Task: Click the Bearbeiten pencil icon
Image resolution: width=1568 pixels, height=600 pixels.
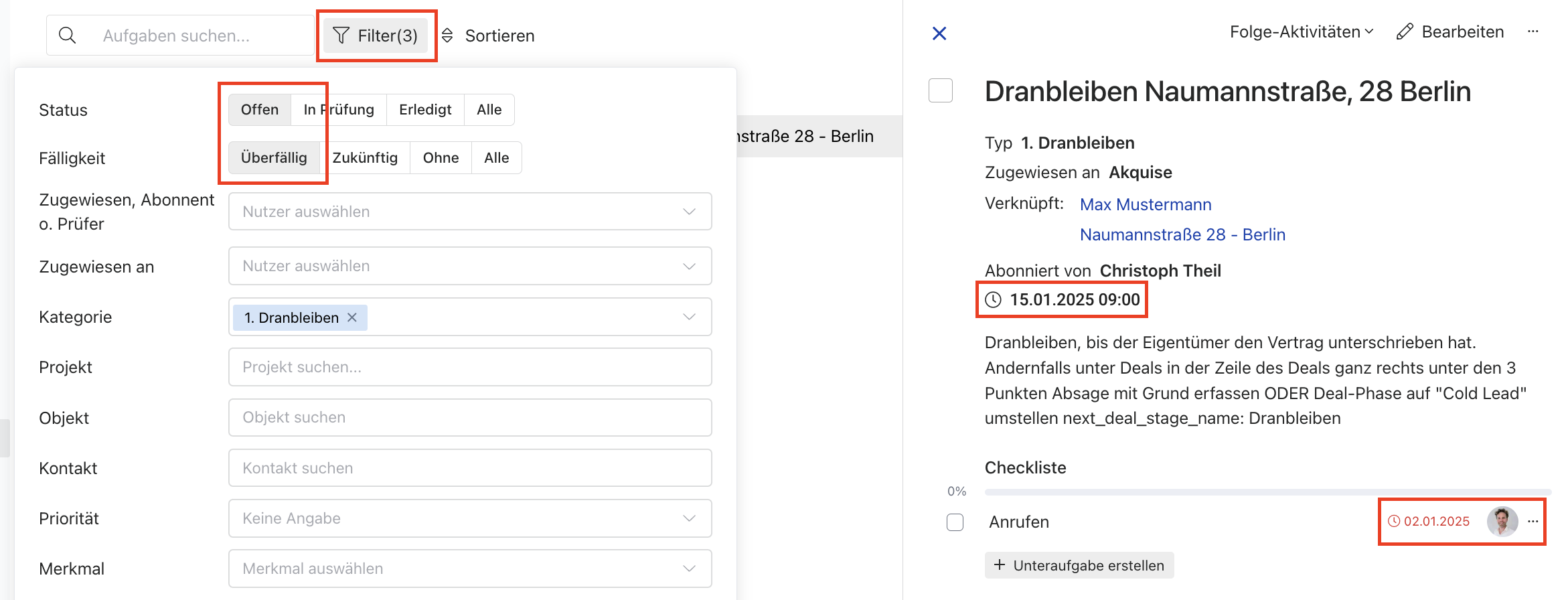Action: pos(1405,32)
